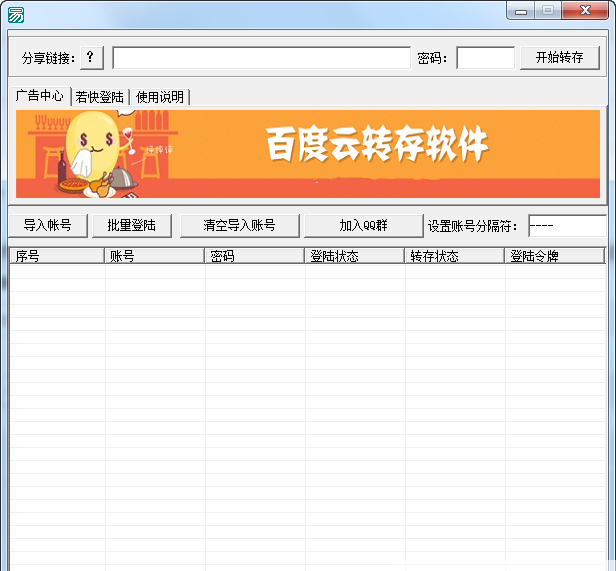Click the 账号 column header
Screen dimensions: 616x571
[x=154, y=256]
